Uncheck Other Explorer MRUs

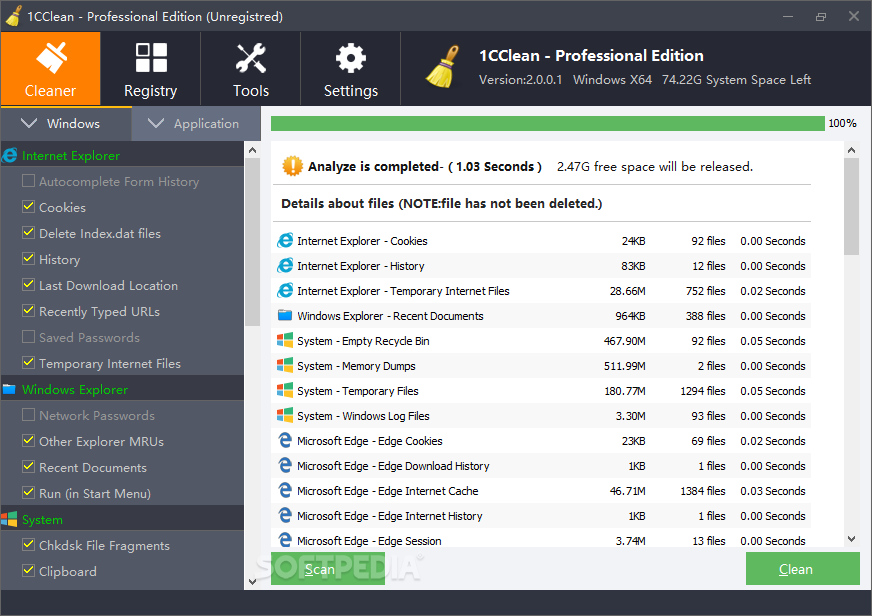pyautogui.click(x=28, y=440)
